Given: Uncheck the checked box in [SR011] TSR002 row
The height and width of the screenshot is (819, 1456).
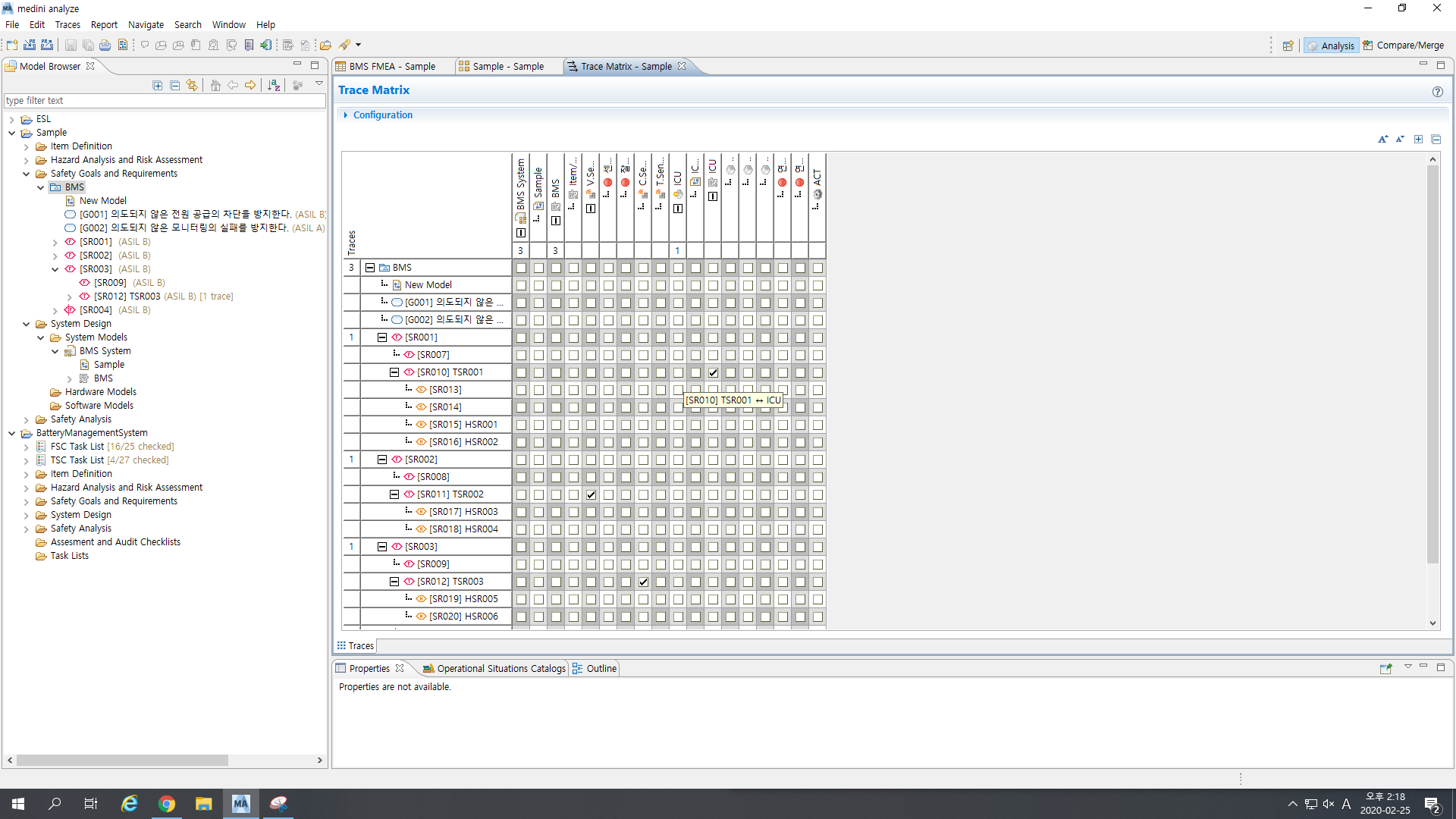Looking at the screenshot, I should tap(591, 495).
